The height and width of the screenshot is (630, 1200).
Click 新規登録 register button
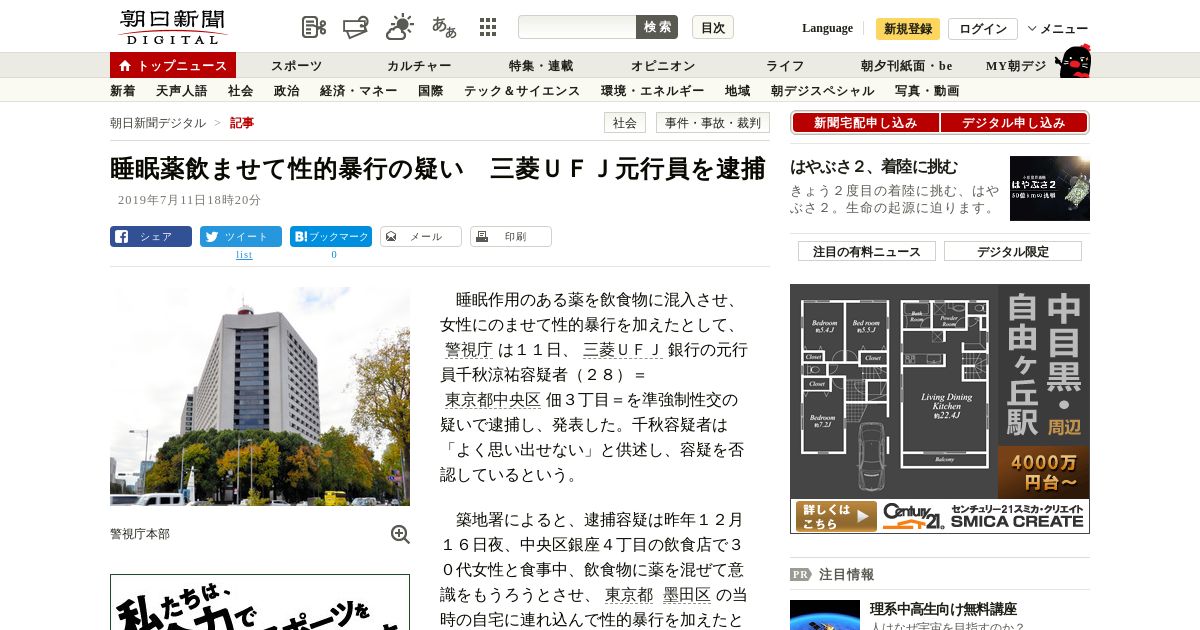908,29
